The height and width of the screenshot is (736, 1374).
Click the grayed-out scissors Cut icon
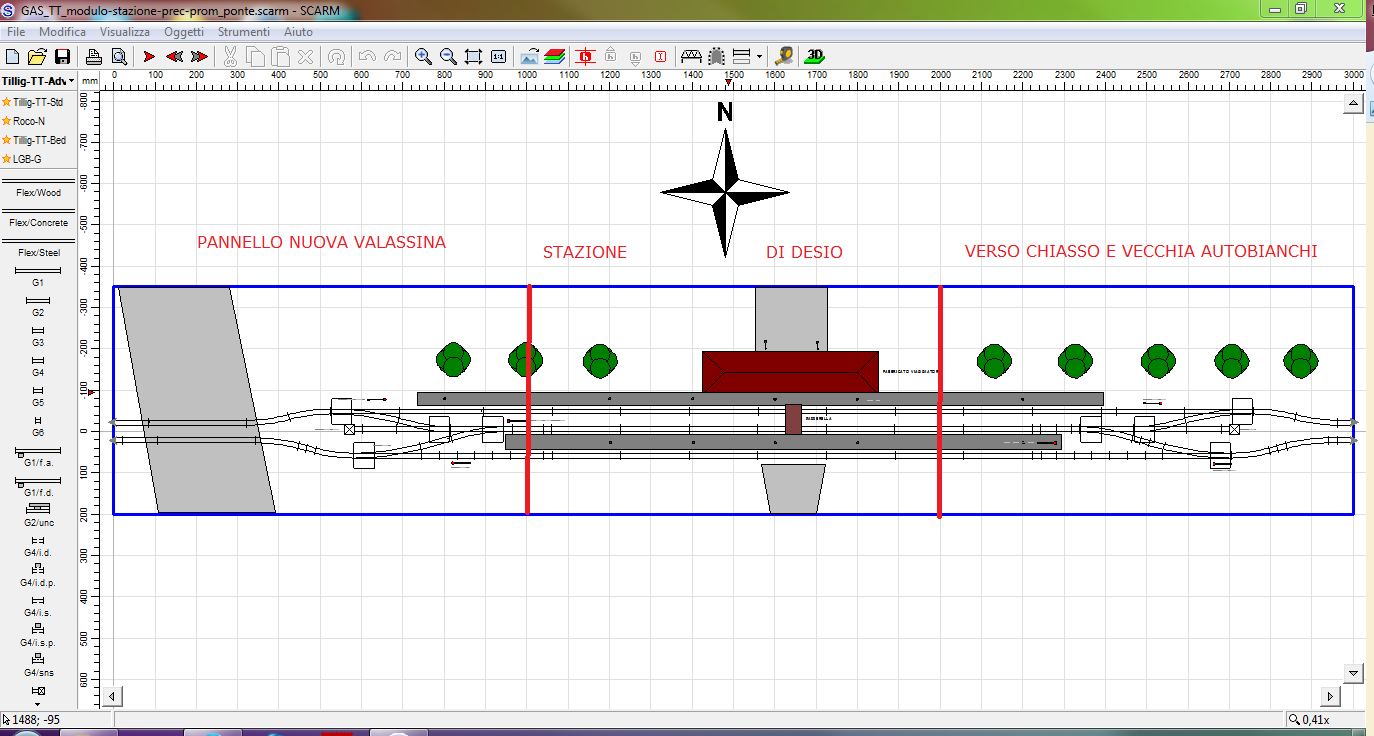pos(229,56)
